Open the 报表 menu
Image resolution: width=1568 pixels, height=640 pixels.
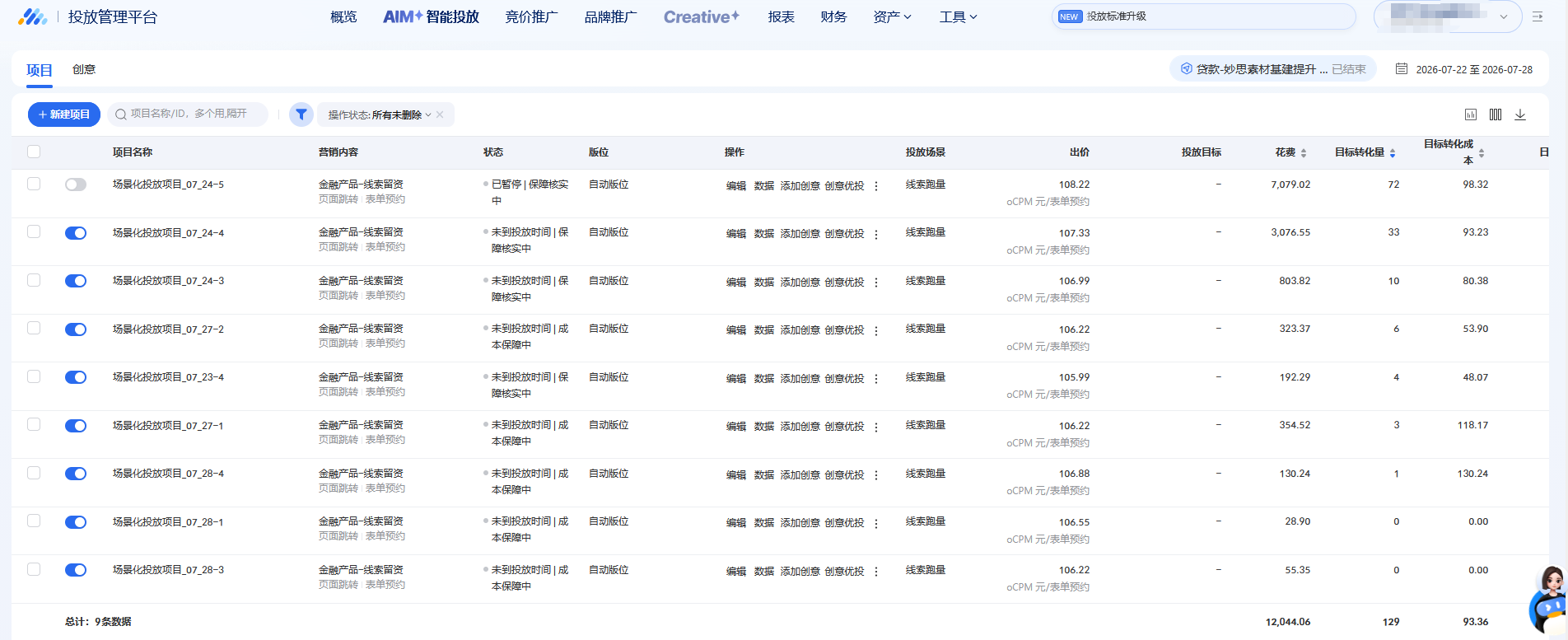pyautogui.click(x=781, y=16)
